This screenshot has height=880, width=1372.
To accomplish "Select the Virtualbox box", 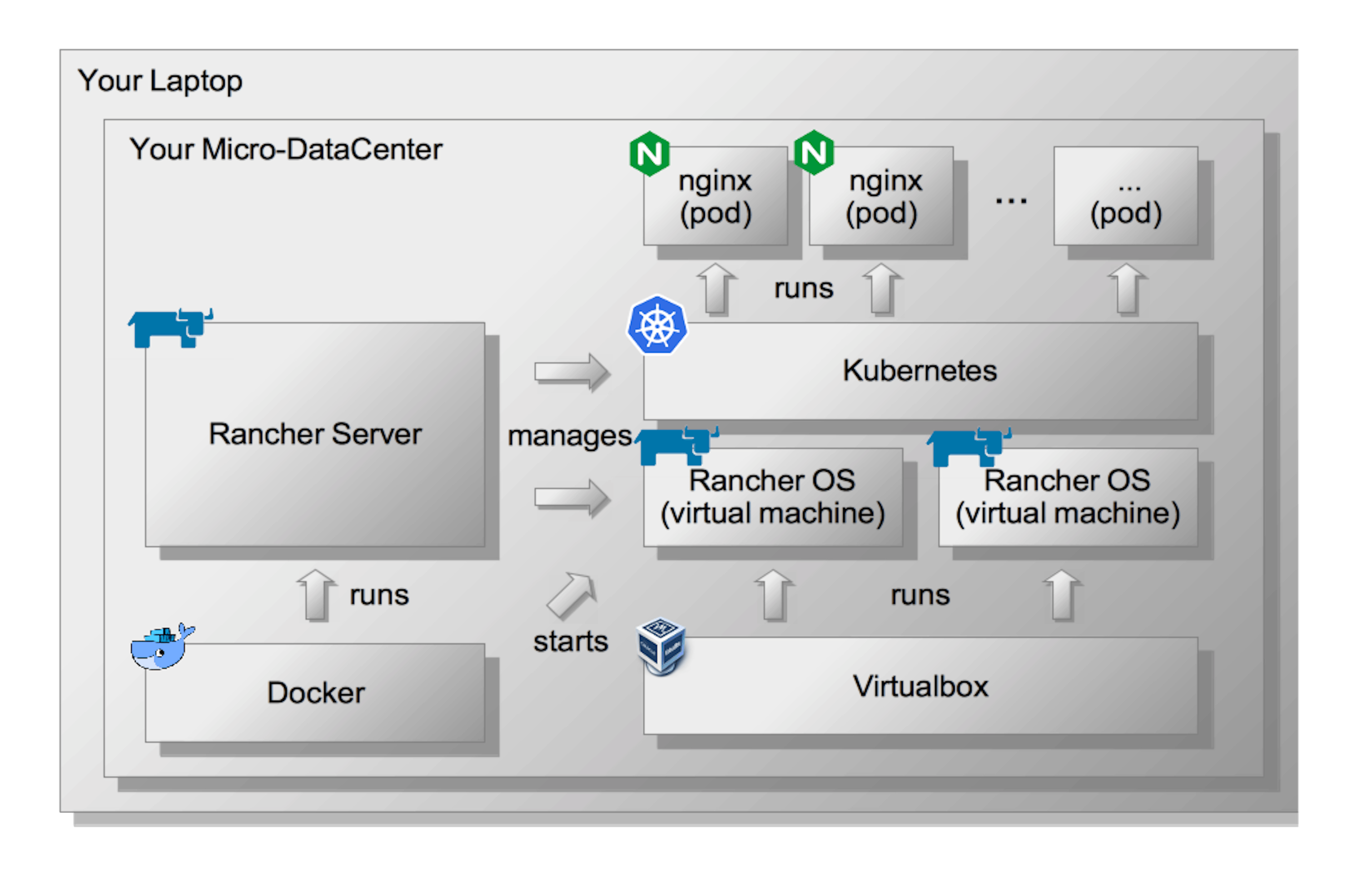I will pyautogui.click(x=921, y=686).
